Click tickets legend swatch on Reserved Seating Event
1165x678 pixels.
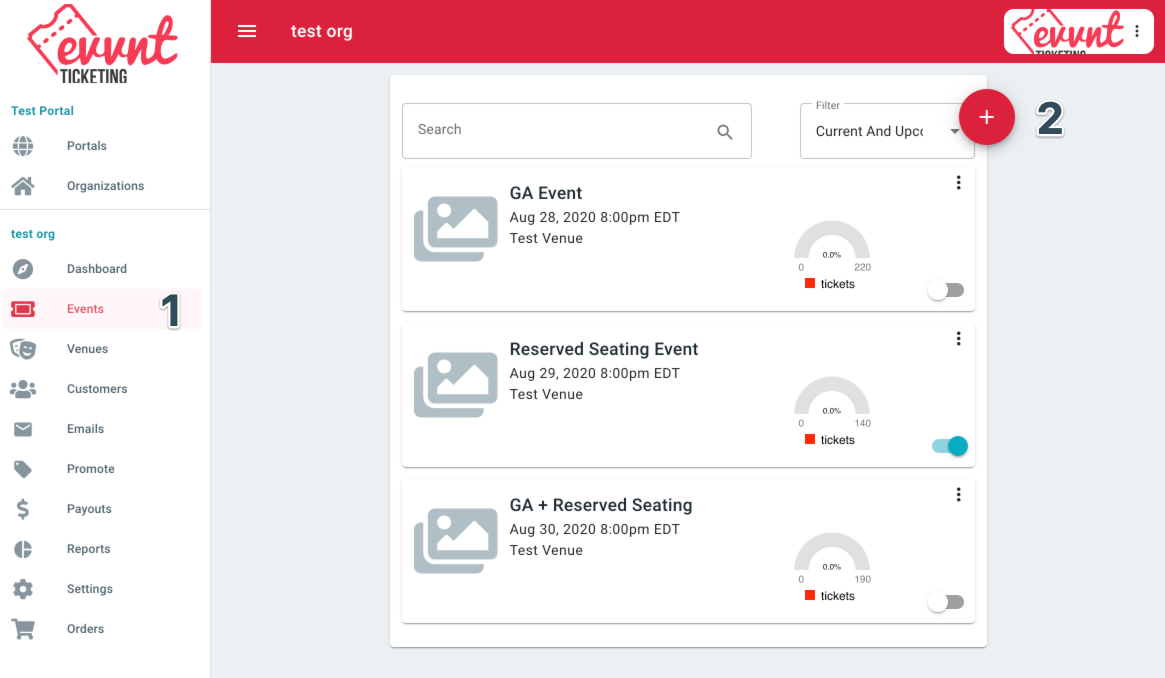pos(810,440)
